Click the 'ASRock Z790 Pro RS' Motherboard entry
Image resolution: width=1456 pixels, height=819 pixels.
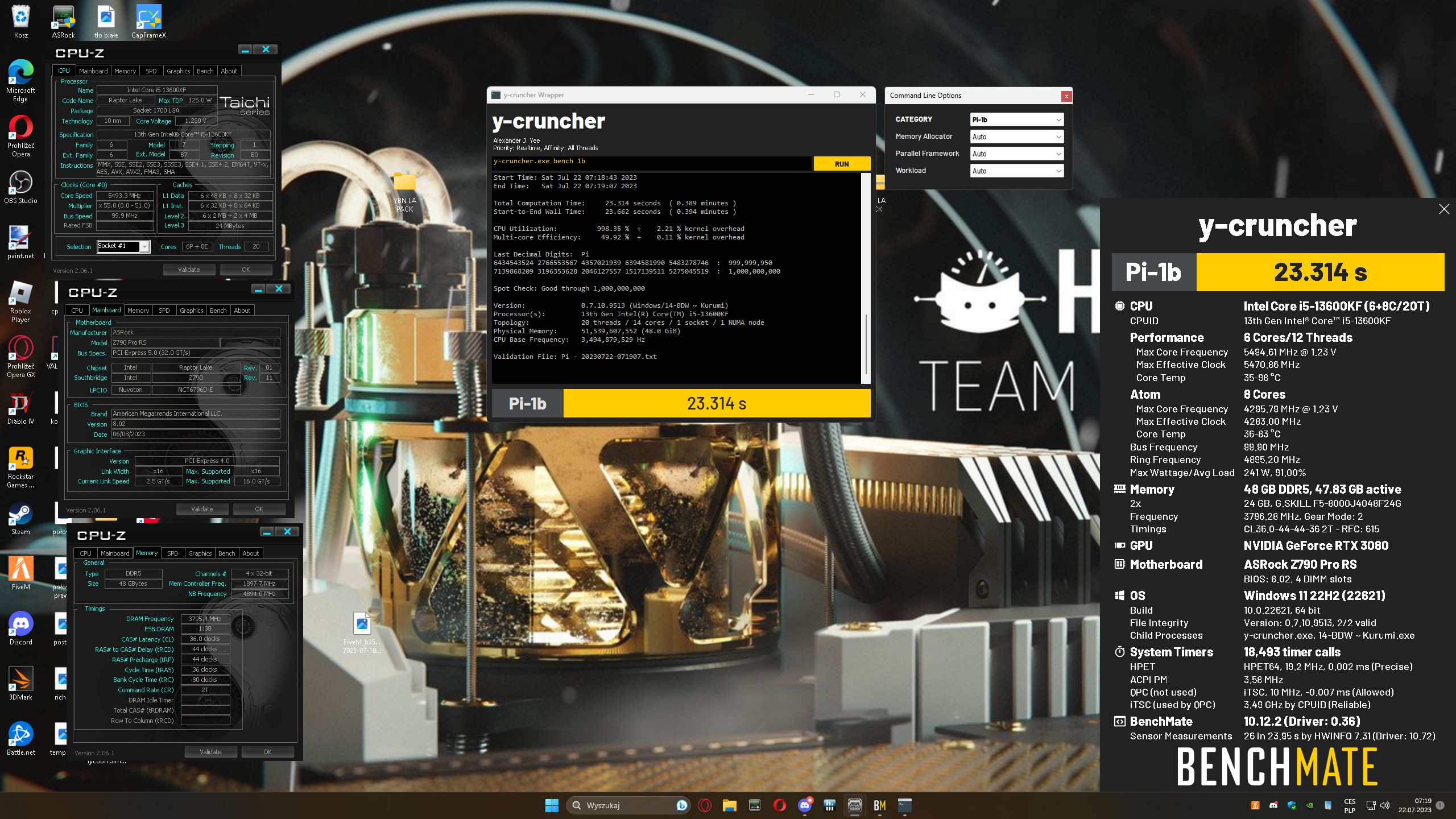1300,564
